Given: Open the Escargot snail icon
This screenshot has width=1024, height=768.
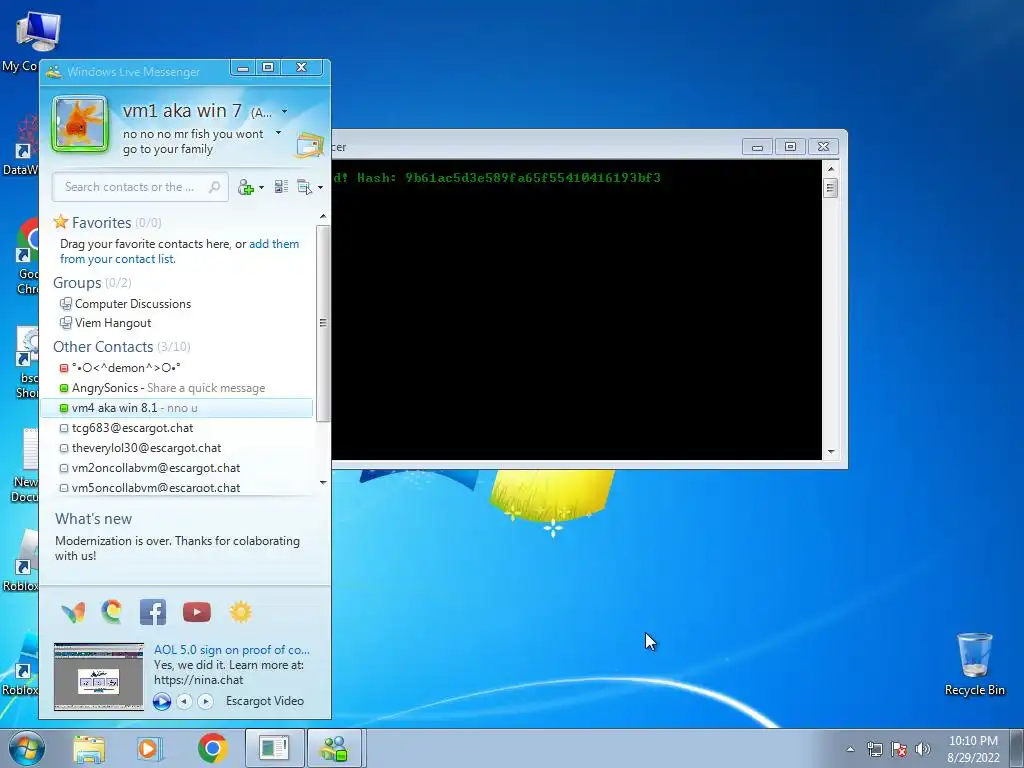Looking at the screenshot, I should coord(112,611).
